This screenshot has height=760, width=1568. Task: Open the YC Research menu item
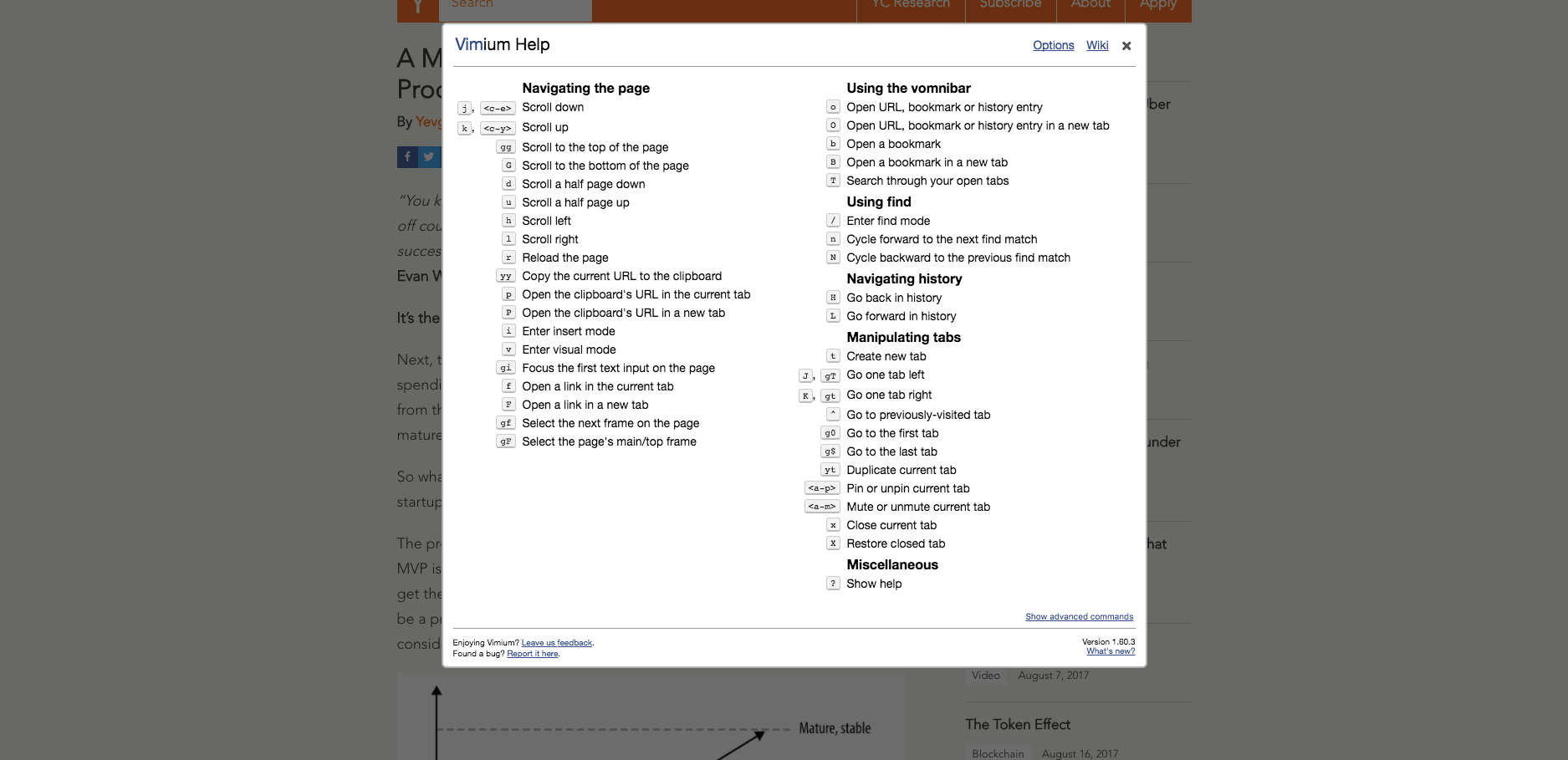(x=911, y=7)
